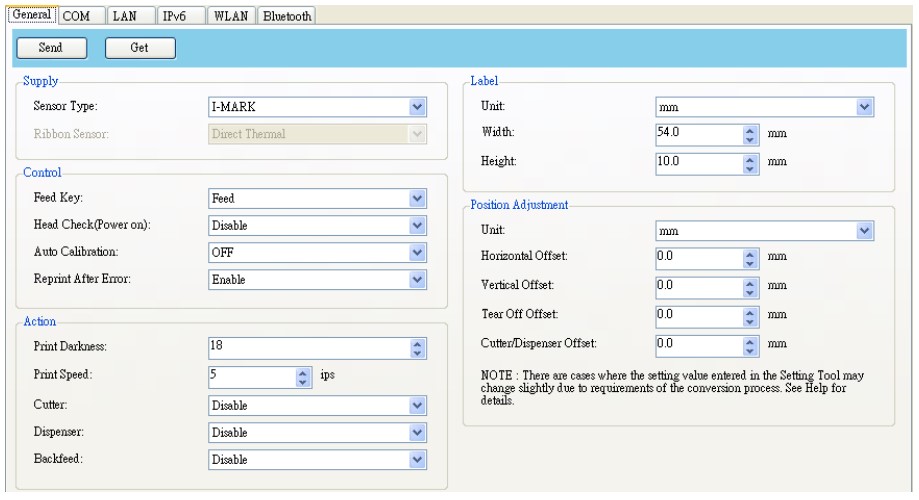This screenshot has height=500, width=919.
Task: Click the Label Height input field
Action: 698,160
